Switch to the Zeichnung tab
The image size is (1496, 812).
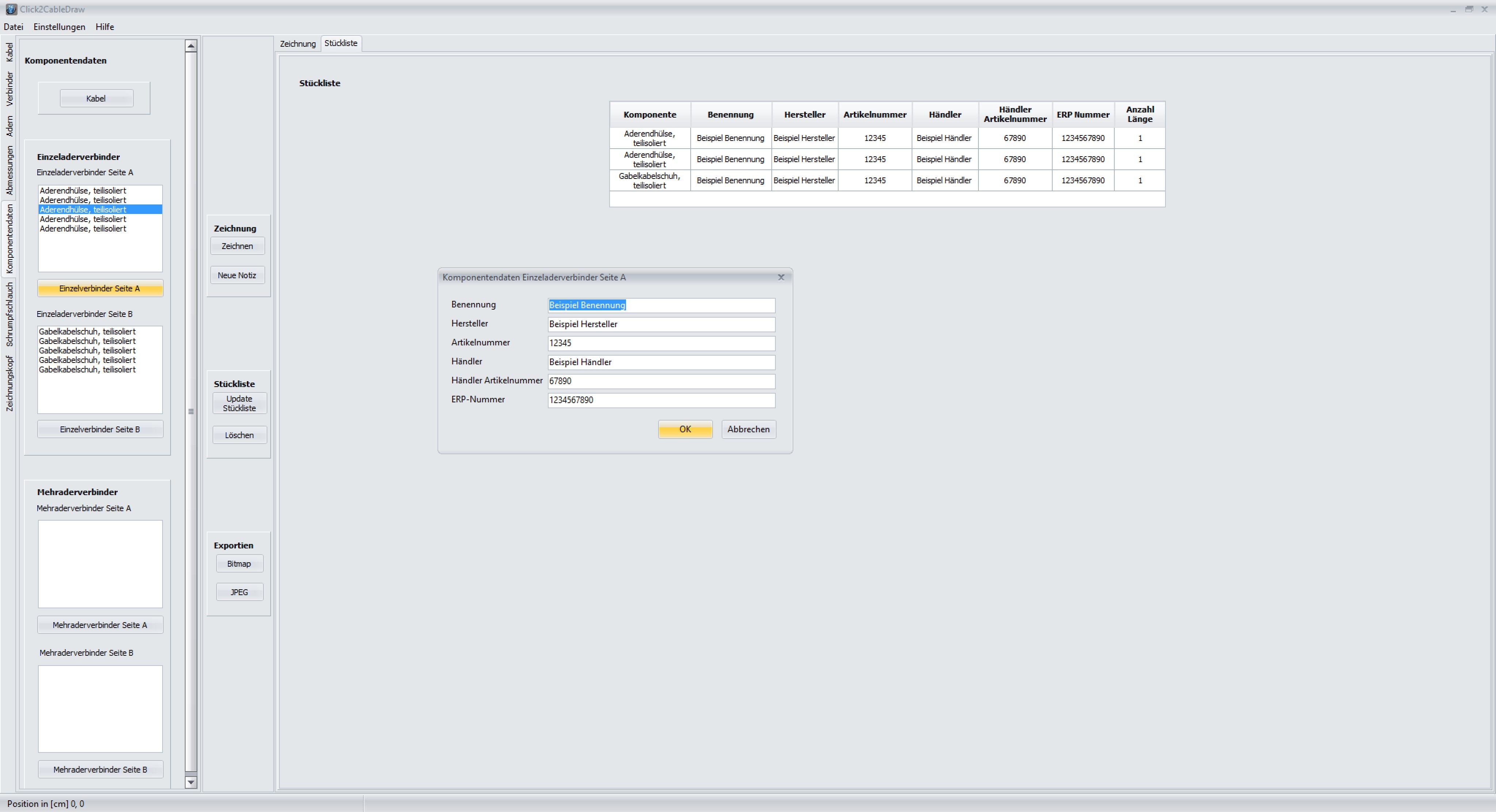pyautogui.click(x=297, y=43)
